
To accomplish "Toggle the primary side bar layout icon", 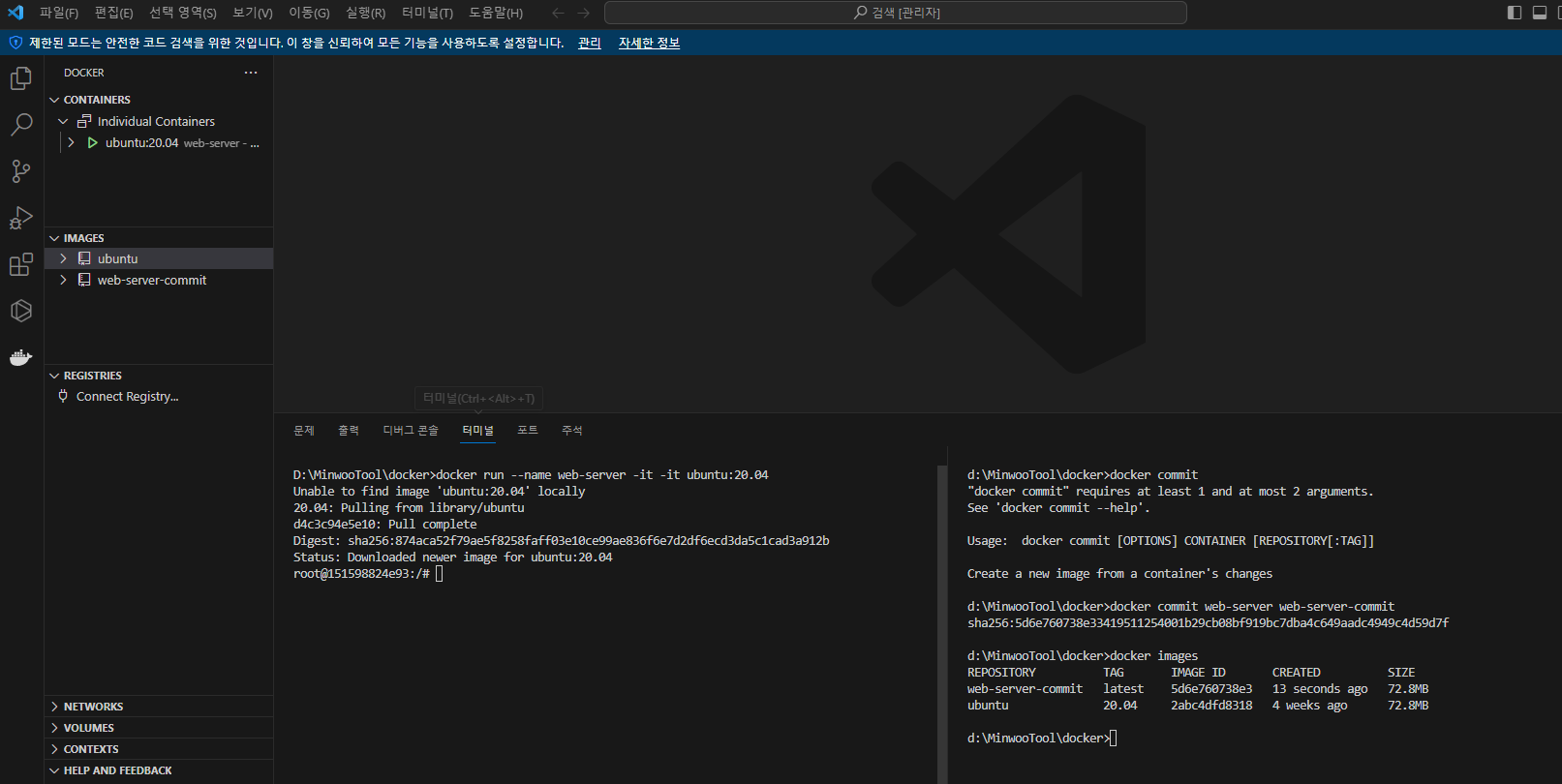I will click(1515, 13).
